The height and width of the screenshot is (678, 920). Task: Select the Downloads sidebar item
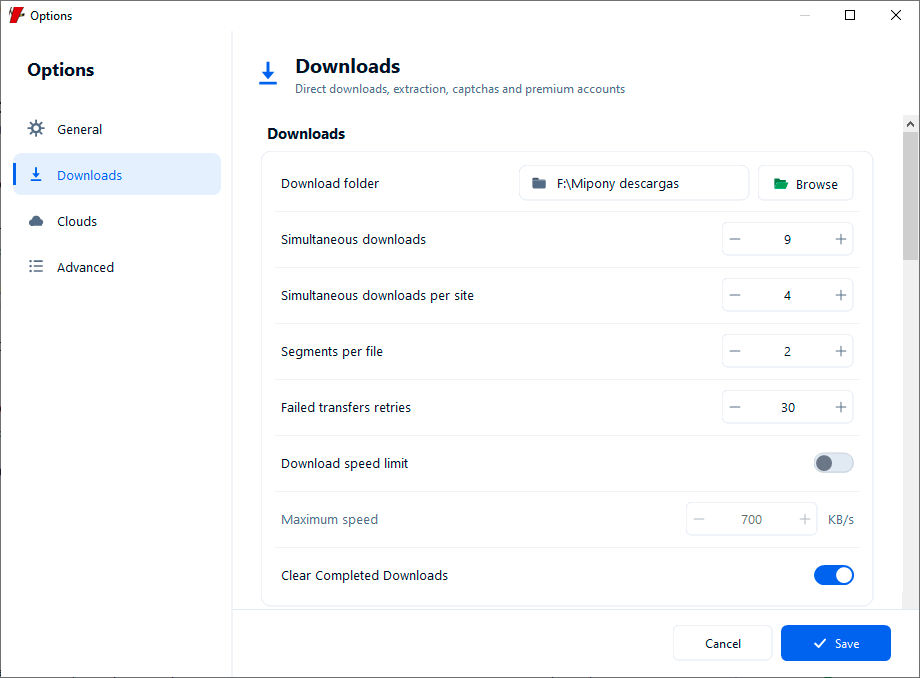tap(117, 175)
